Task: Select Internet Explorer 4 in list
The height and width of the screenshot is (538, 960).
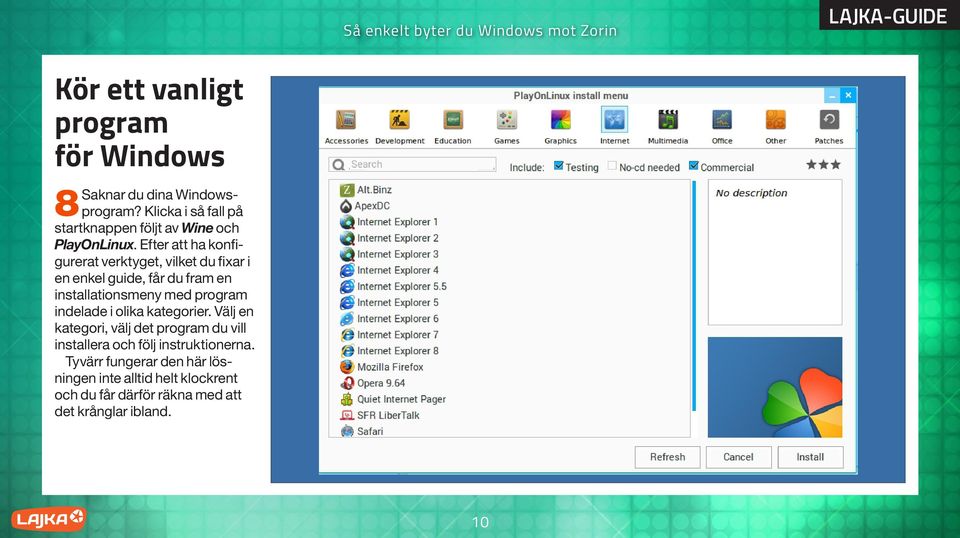Action: coord(397,270)
